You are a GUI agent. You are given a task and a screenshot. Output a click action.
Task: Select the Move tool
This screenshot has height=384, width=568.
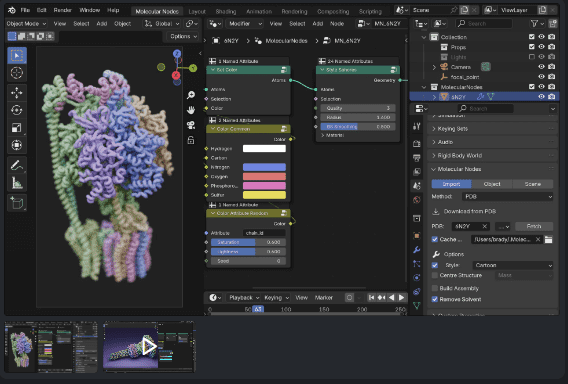coord(17,93)
